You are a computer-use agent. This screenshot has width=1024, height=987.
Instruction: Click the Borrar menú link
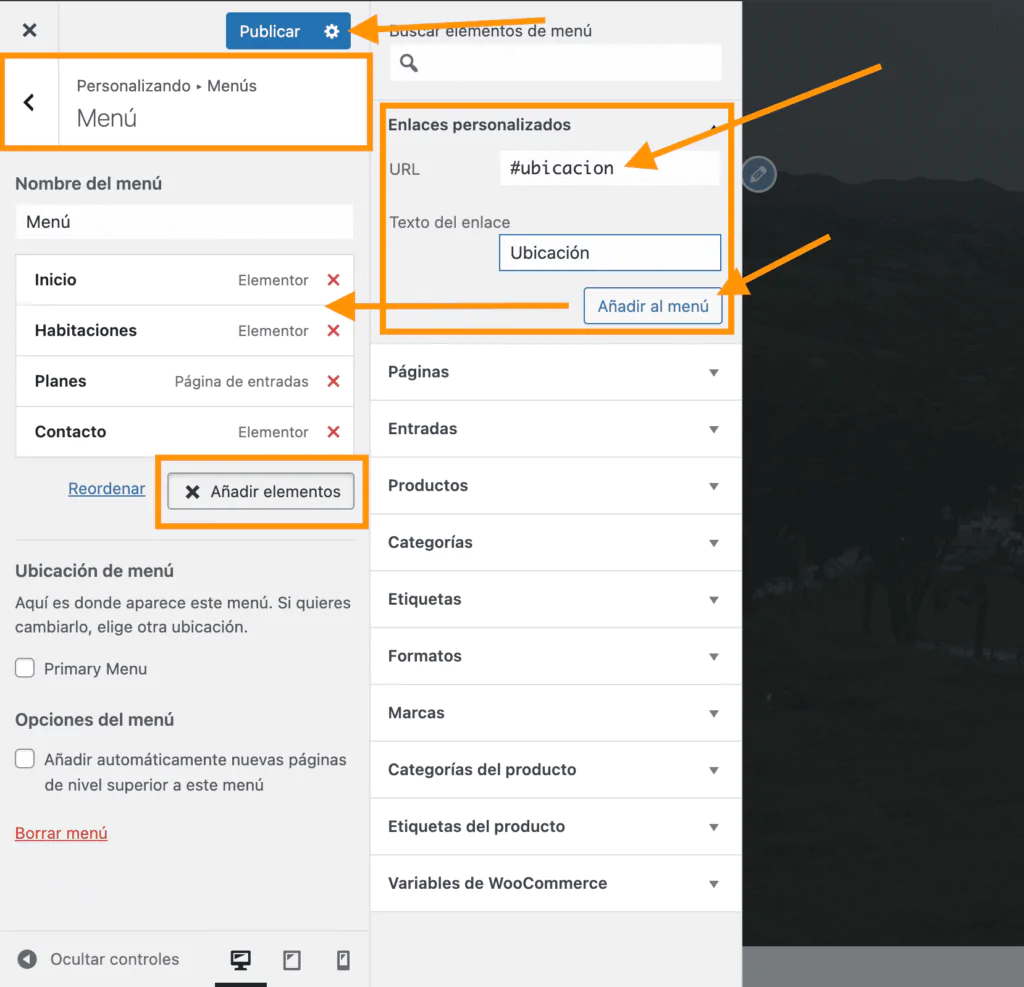61,833
